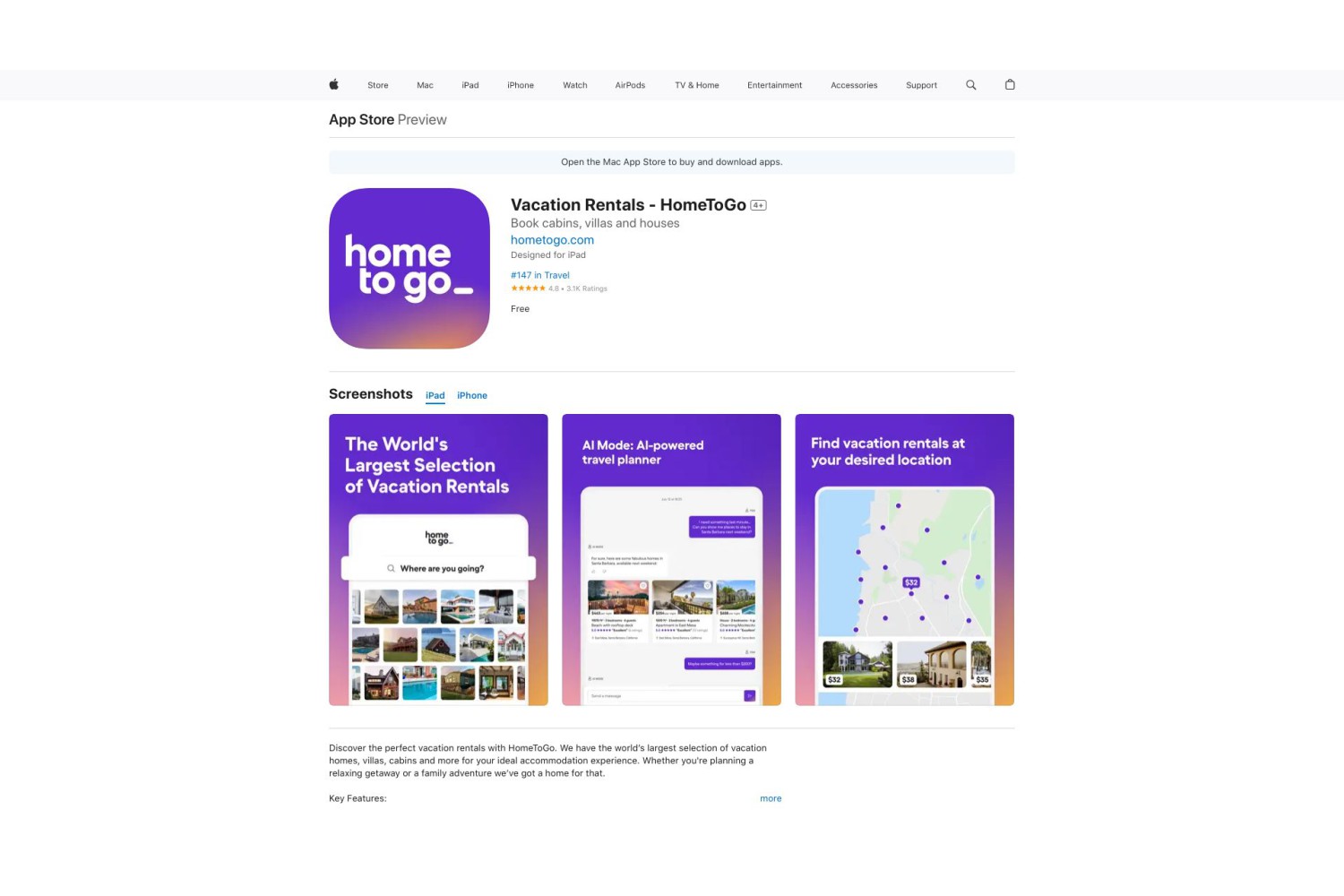Open the search magnifier icon
Screen dimensions: 1344x896
970,85
